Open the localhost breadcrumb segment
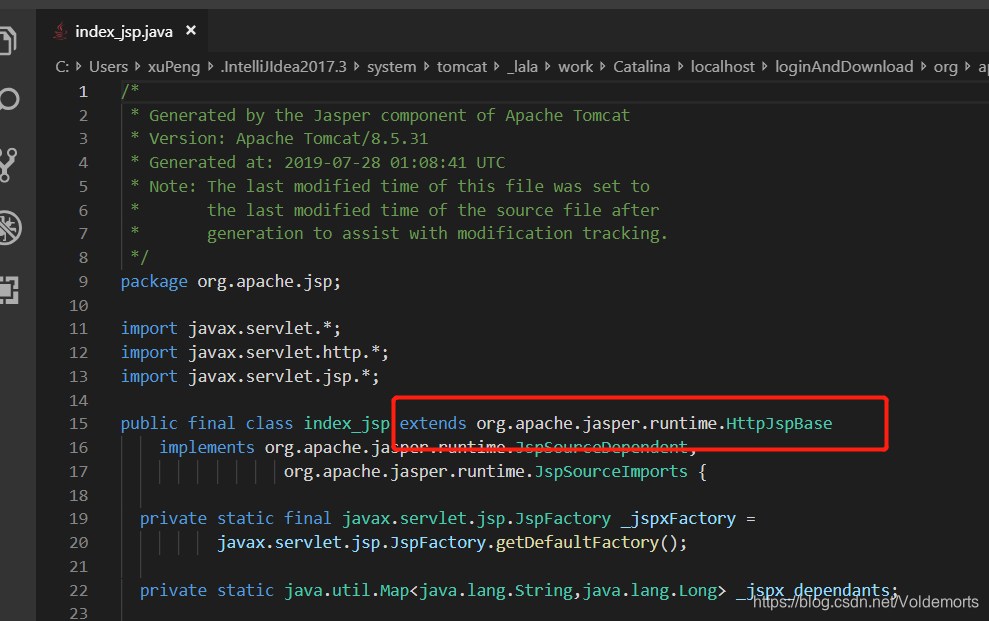 pyautogui.click(x=722, y=67)
